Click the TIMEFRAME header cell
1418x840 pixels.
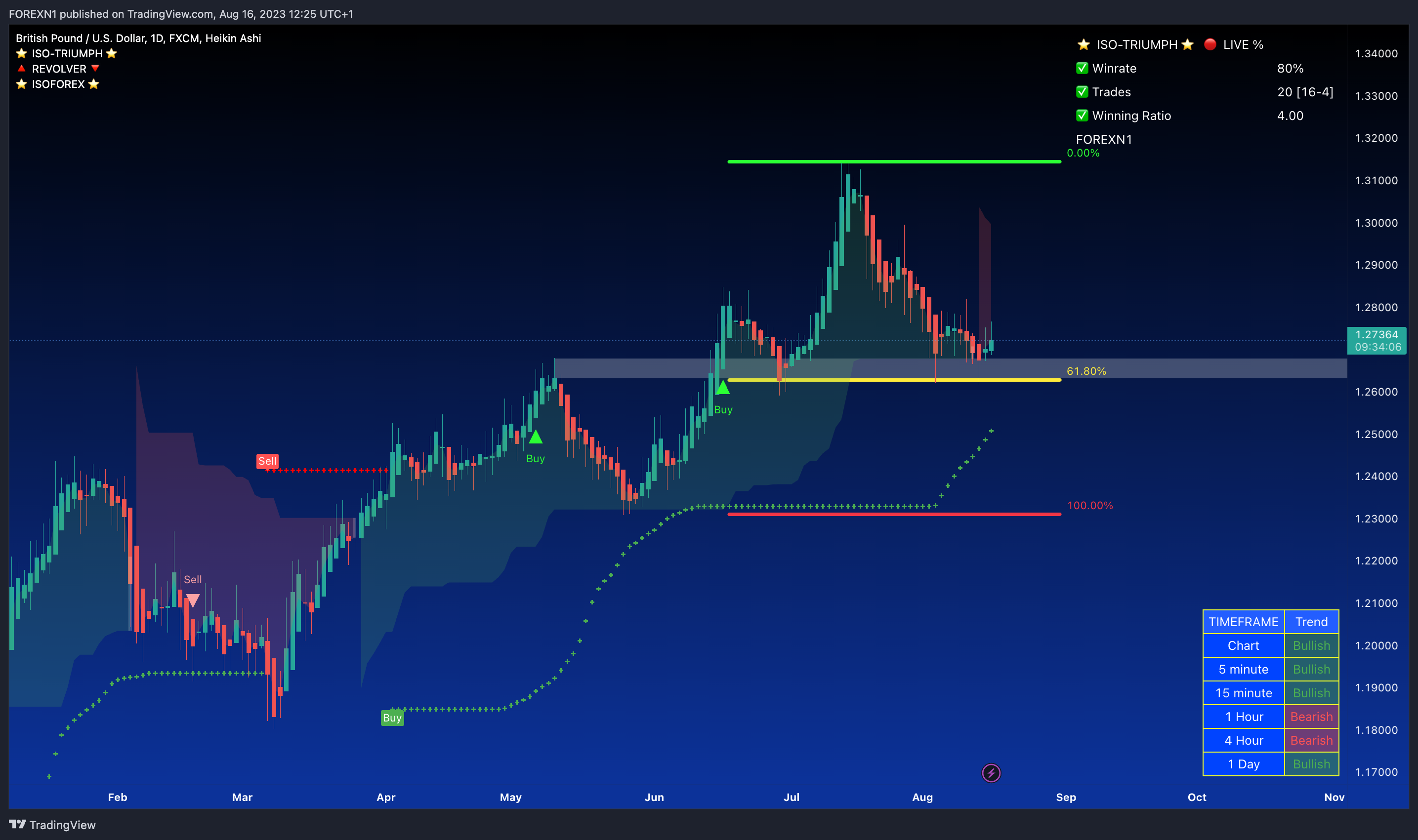pos(1244,622)
